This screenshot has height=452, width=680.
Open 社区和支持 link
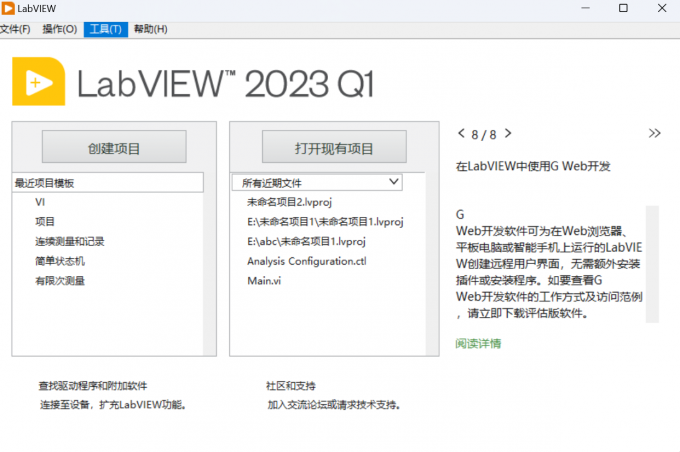291,386
